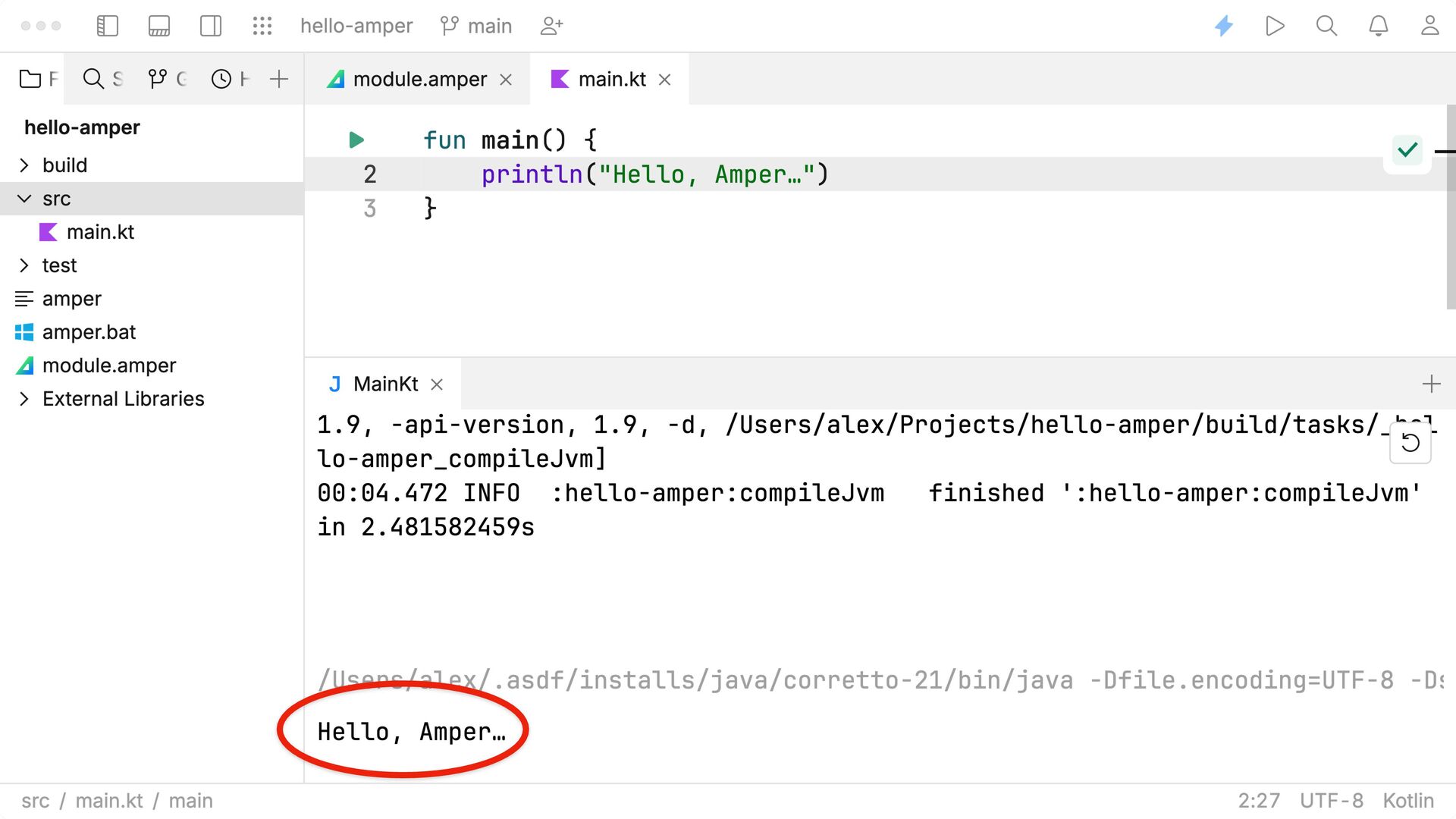Click the lightning bolt AI icon

point(1224,26)
